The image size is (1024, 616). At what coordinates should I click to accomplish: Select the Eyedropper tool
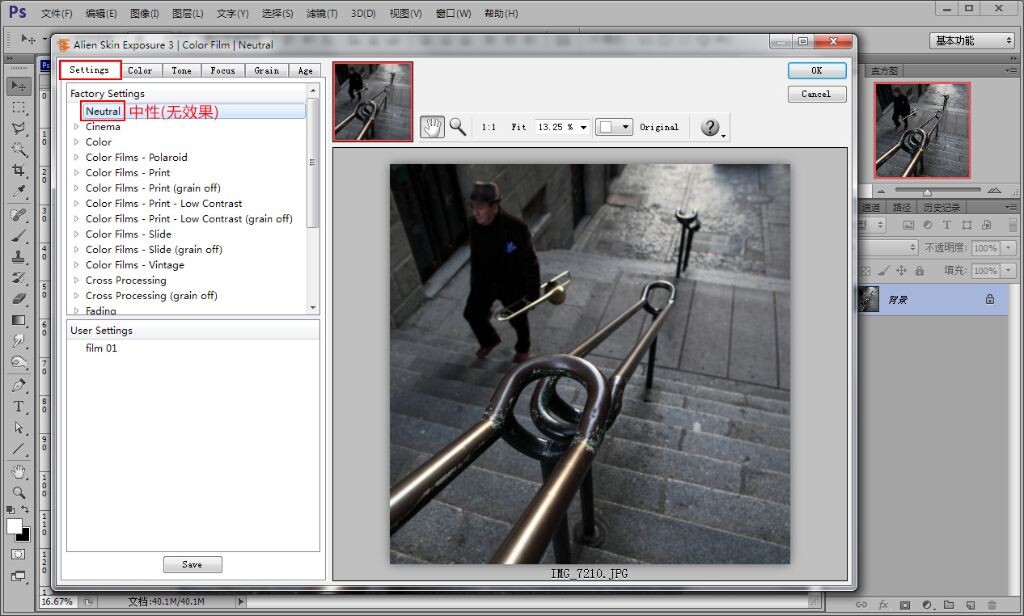pyautogui.click(x=18, y=191)
